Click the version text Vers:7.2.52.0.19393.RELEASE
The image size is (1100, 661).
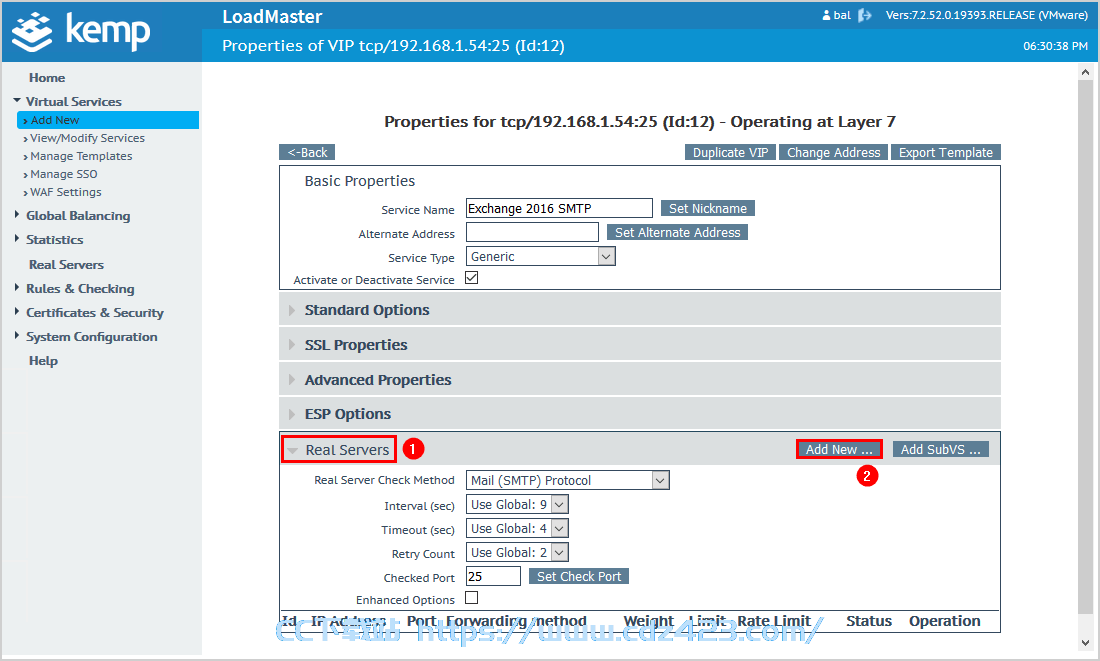[986, 15]
